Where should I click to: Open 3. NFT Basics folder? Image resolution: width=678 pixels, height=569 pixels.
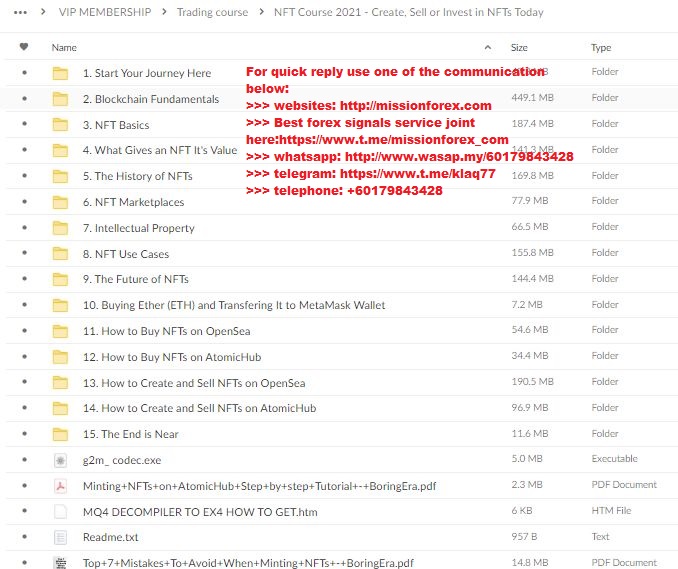[116, 125]
